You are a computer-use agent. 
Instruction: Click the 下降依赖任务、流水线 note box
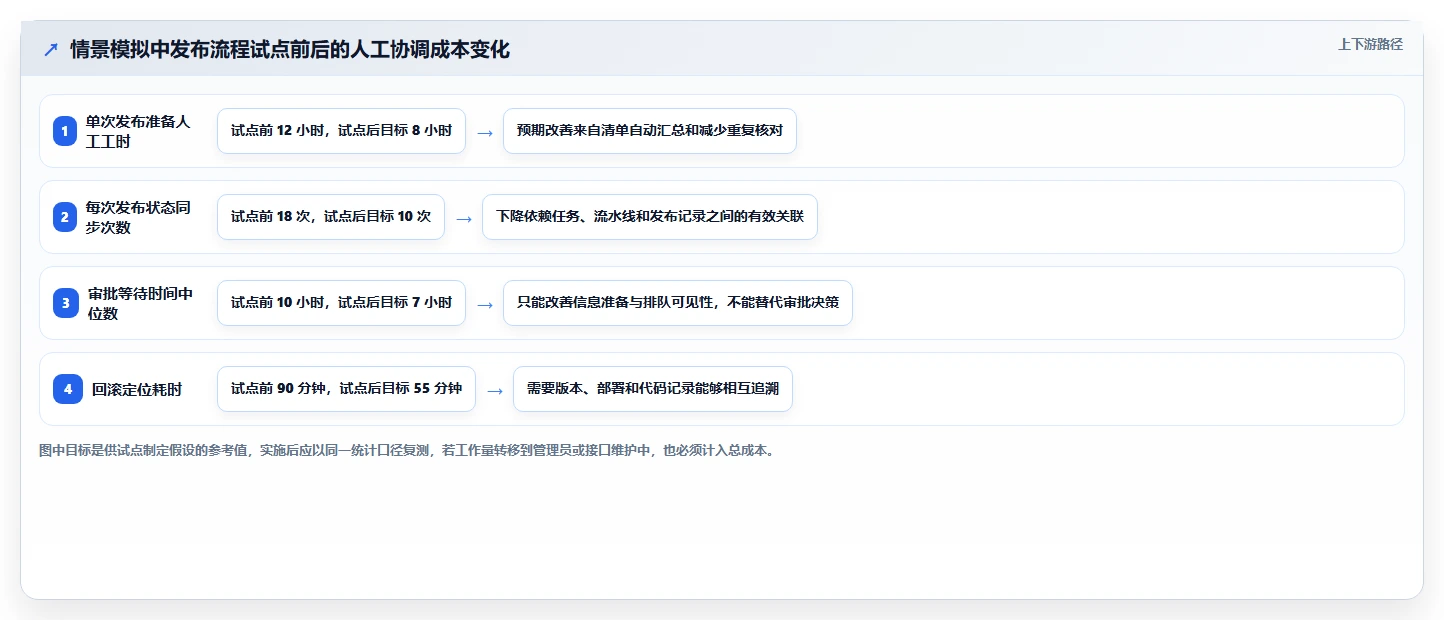pos(650,217)
